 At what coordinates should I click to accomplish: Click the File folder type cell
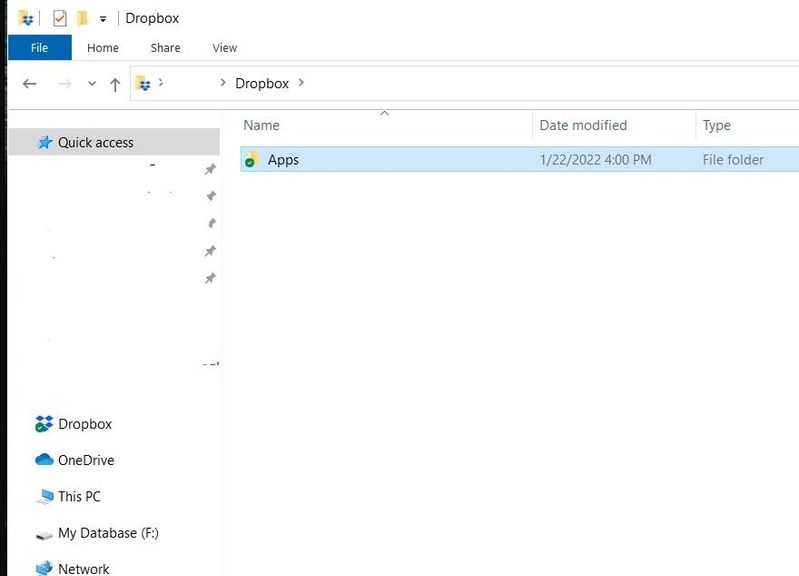click(733, 160)
